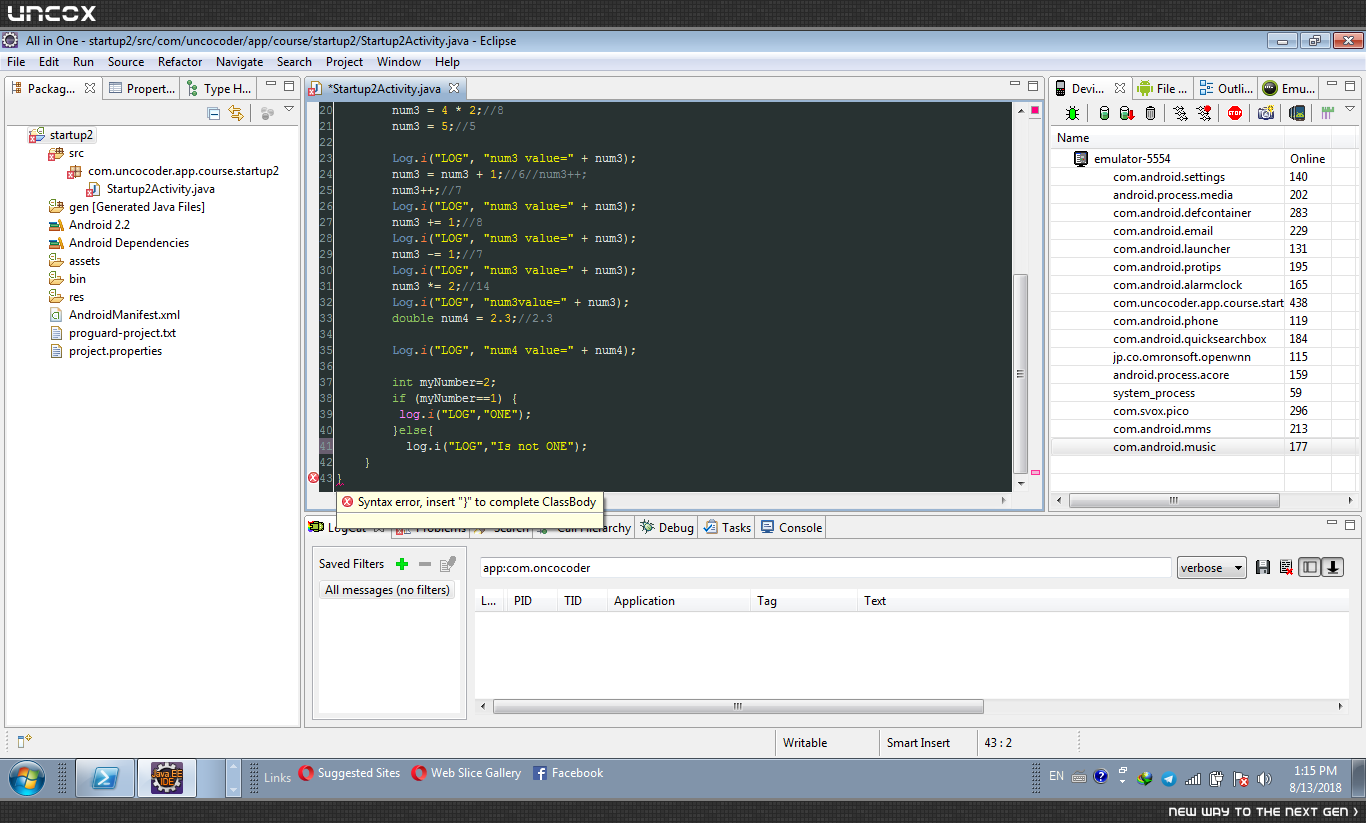The width and height of the screenshot is (1366, 823).
Task: Select com.svox.pico process row
Action: 1205,411
